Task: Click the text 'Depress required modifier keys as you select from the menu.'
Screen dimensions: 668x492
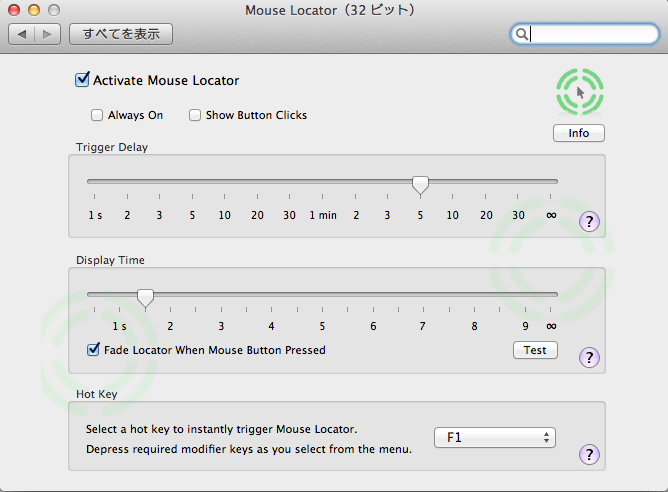Action: tap(249, 449)
